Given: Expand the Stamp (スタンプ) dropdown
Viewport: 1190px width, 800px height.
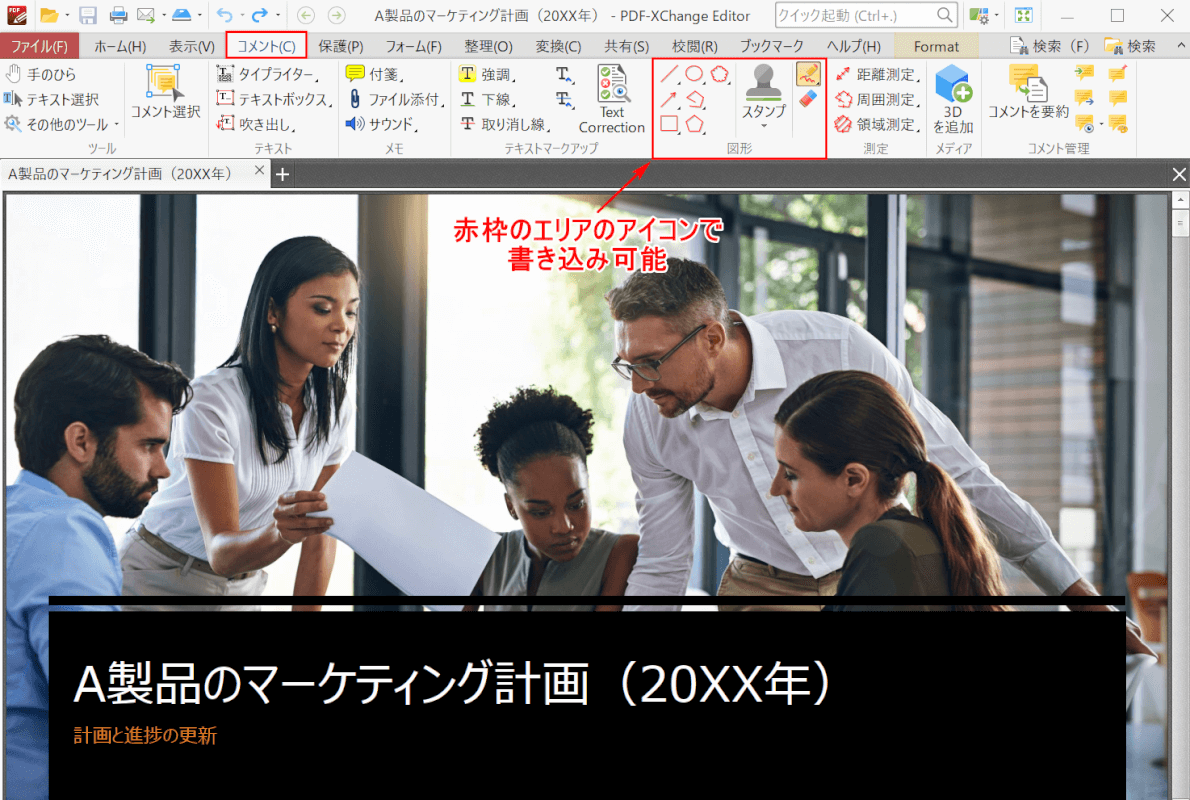Looking at the screenshot, I should coord(763,124).
